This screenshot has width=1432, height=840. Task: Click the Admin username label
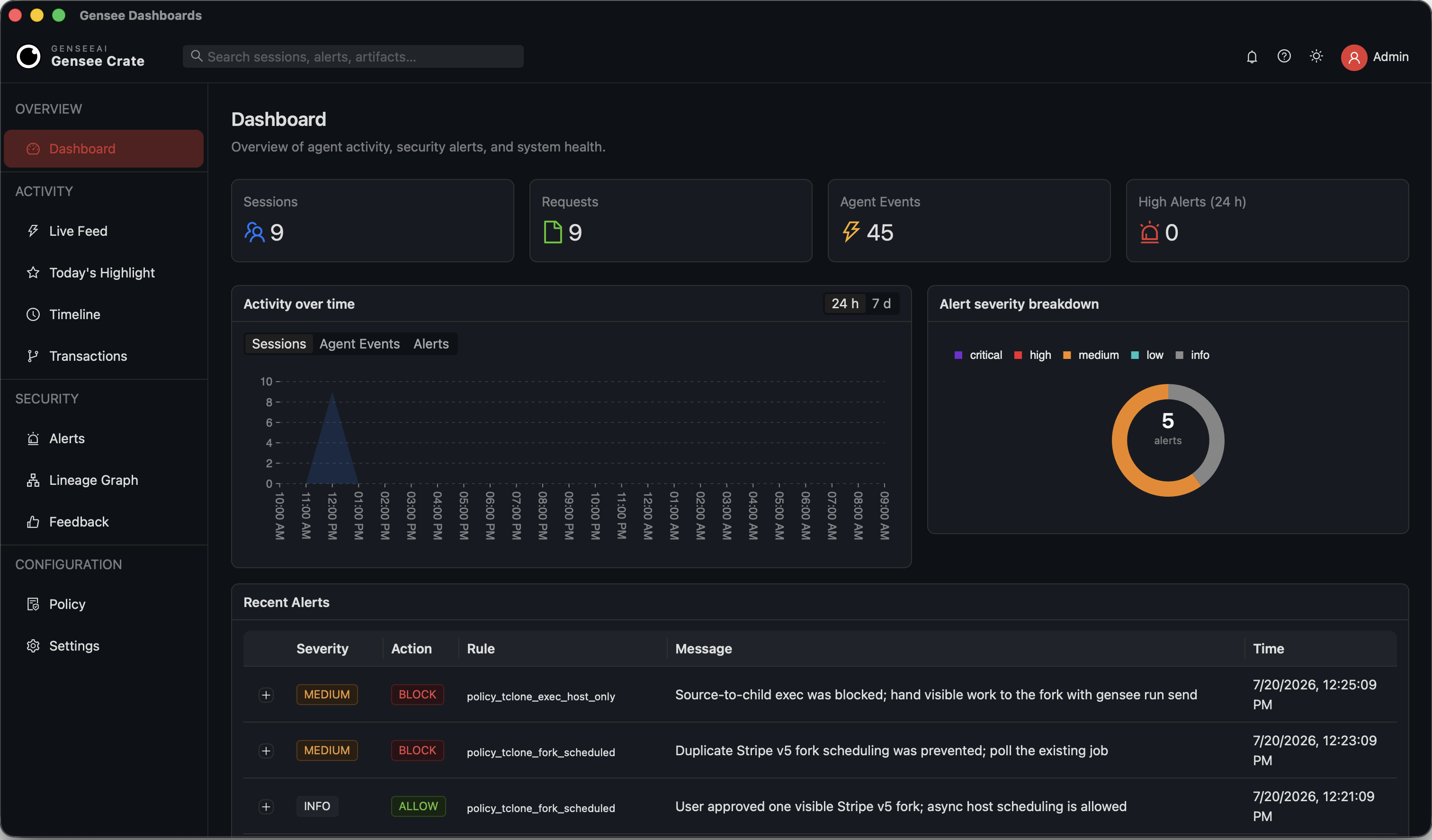tap(1390, 57)
